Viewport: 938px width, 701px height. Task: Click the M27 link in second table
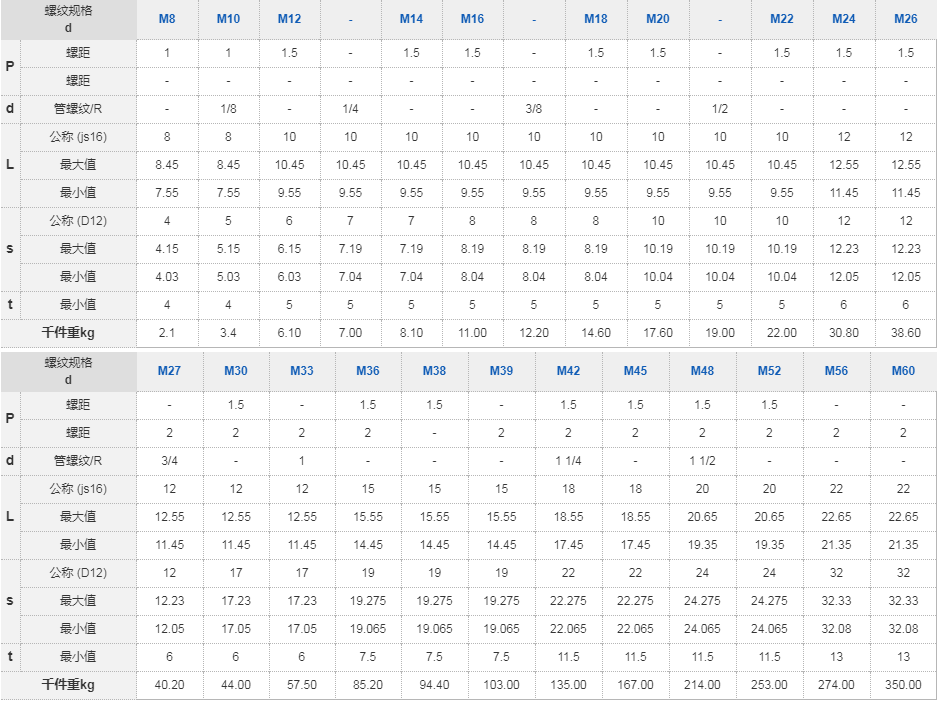click(x=169, y=371)
